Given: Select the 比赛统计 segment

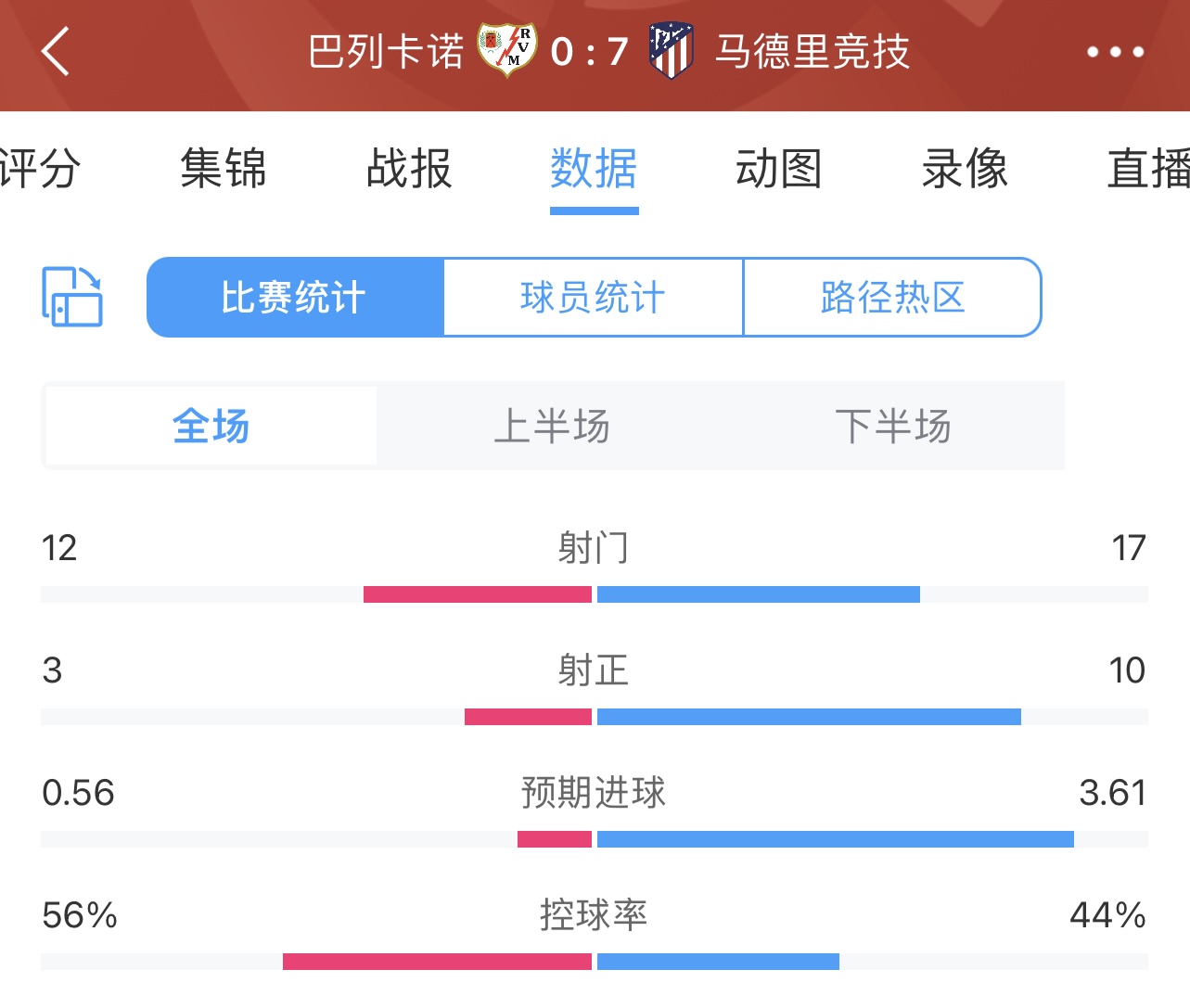Looking at the screenshot, I should 295,298.
